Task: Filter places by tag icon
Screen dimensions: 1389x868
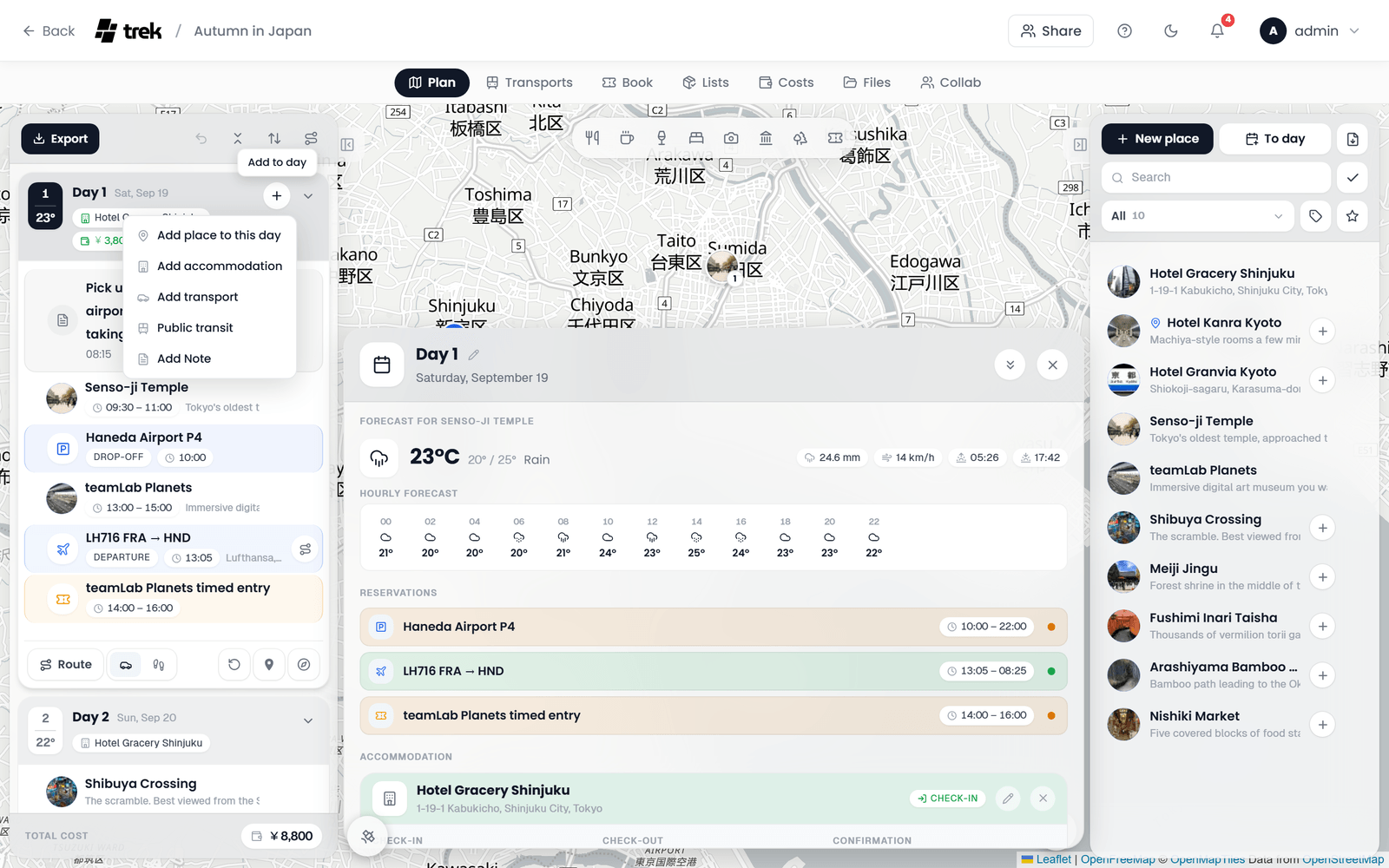Action: click(x=1316, y=216)
